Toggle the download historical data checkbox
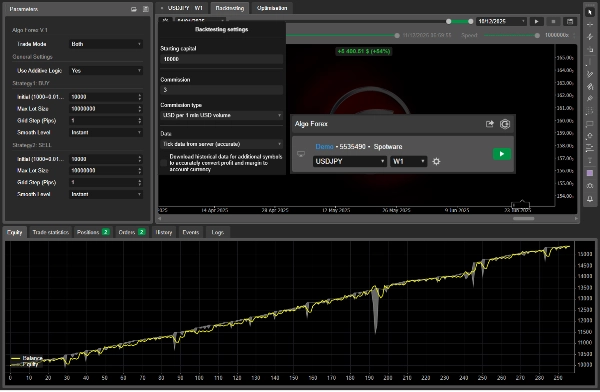 point(163,163)
